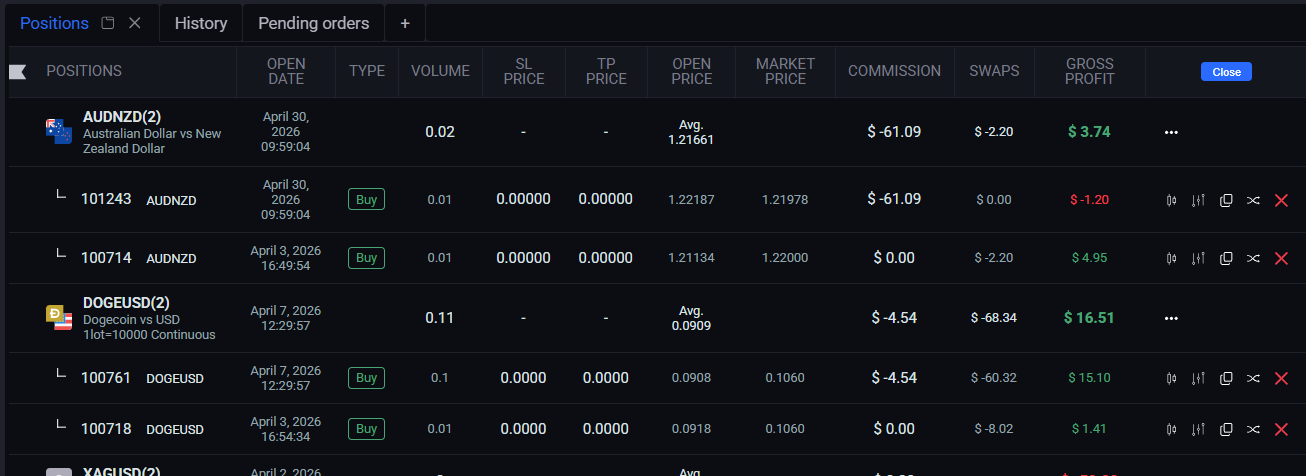Click the Buy tag on position 100718

367,429
